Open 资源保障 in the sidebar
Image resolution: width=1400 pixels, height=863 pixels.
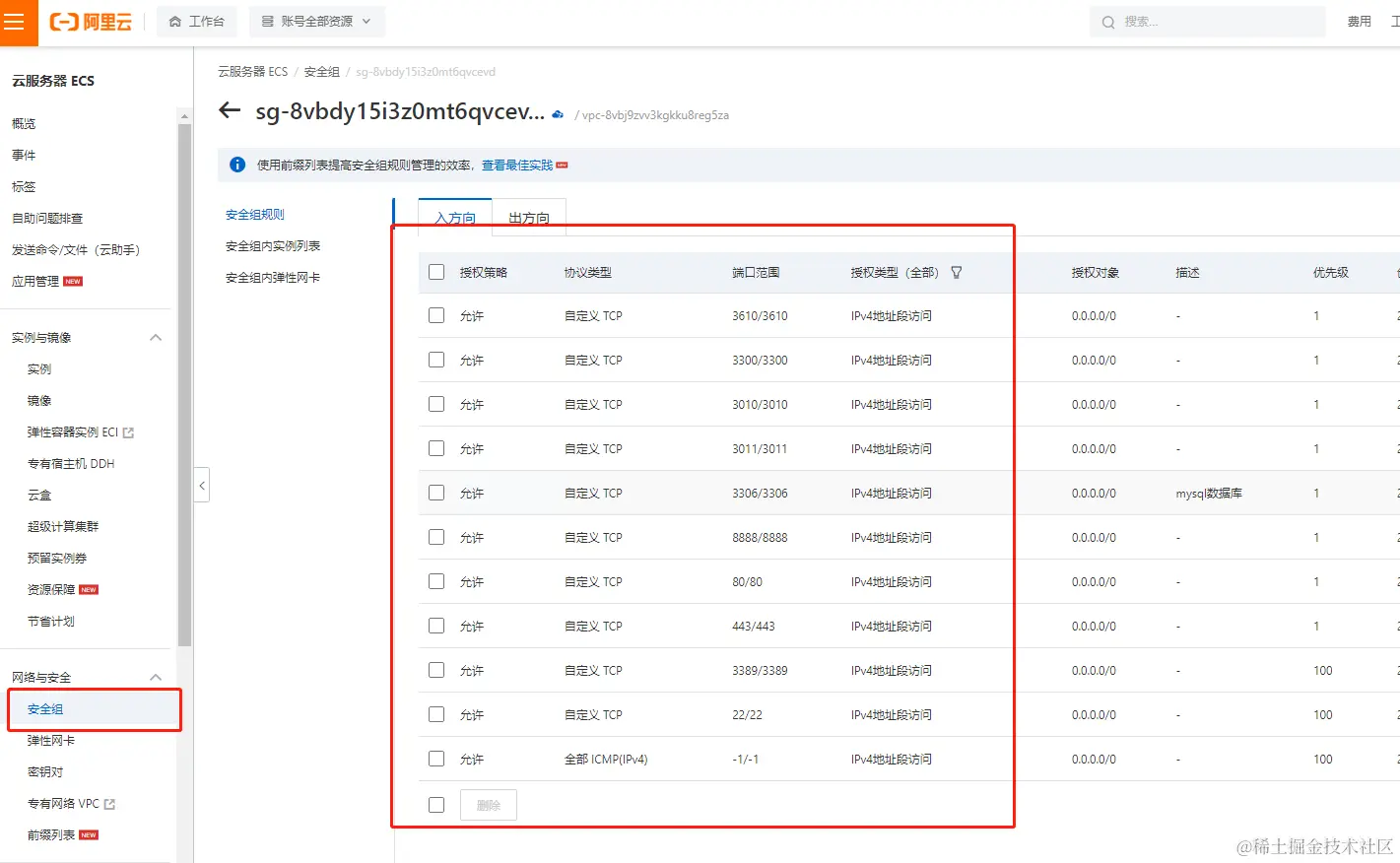pyautogui.click(x=51, y=590)
